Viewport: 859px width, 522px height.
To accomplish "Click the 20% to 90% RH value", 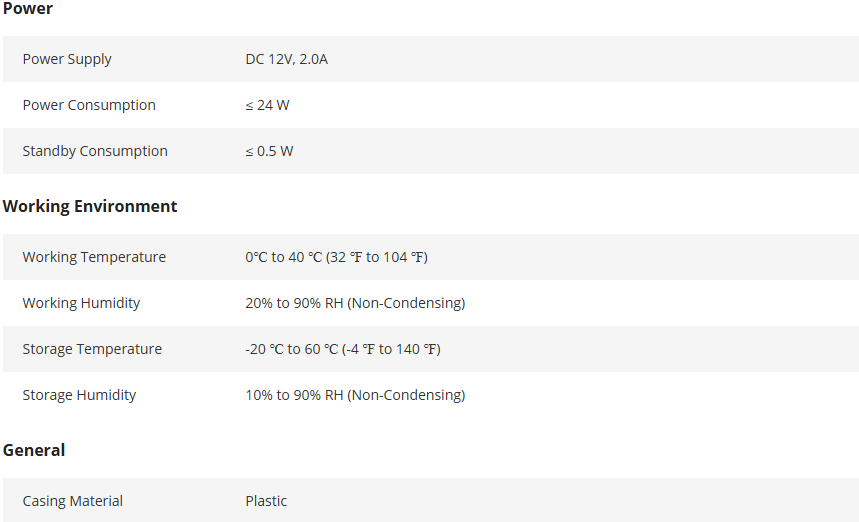I will pos(355,303).
